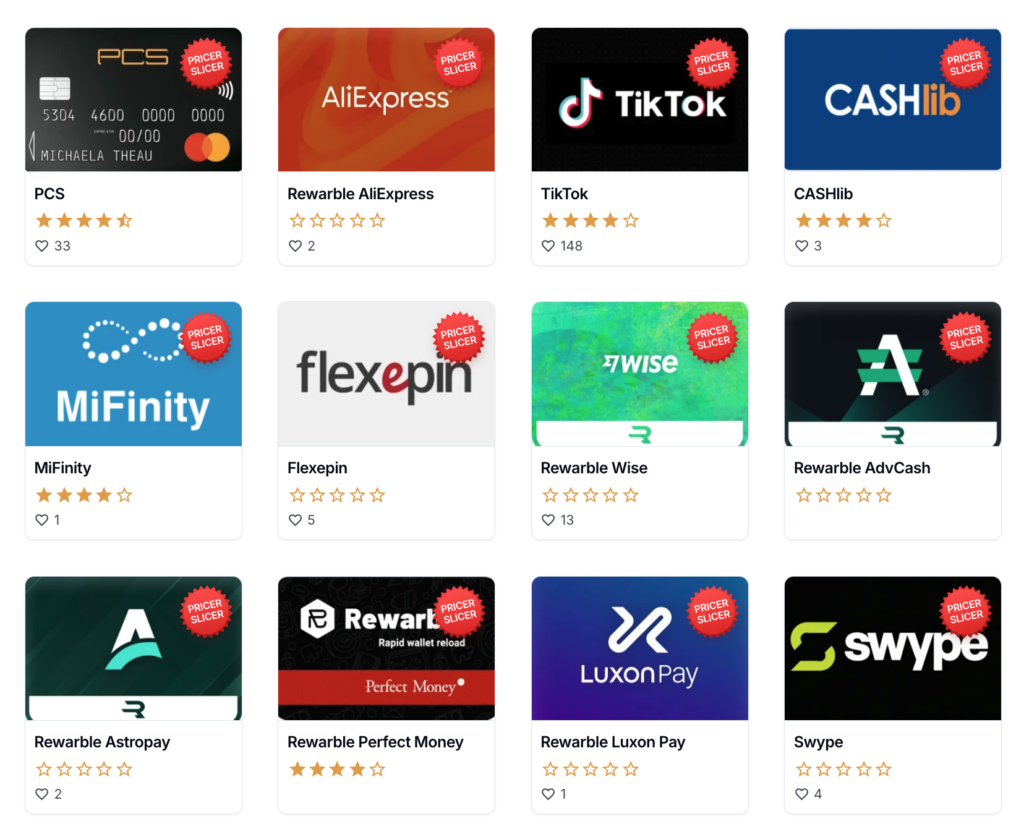Open the Rewarble Luxon Pay image
Screen dimensions: 1024x834
point(640,648)
